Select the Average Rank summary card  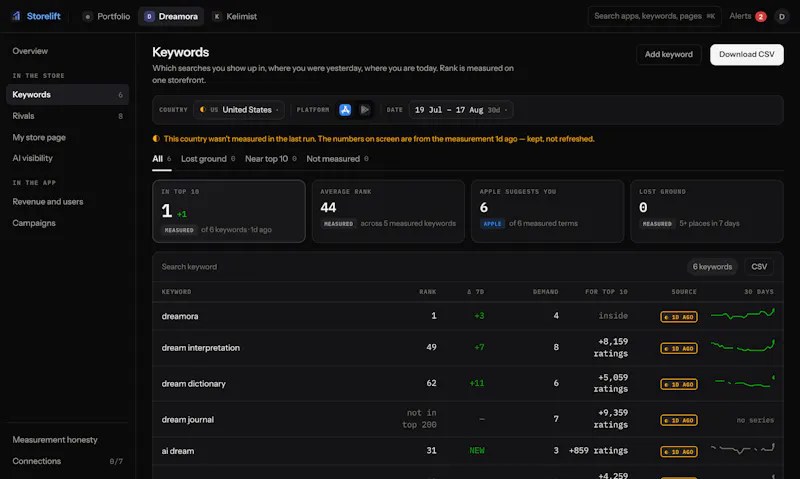(388, 211)
